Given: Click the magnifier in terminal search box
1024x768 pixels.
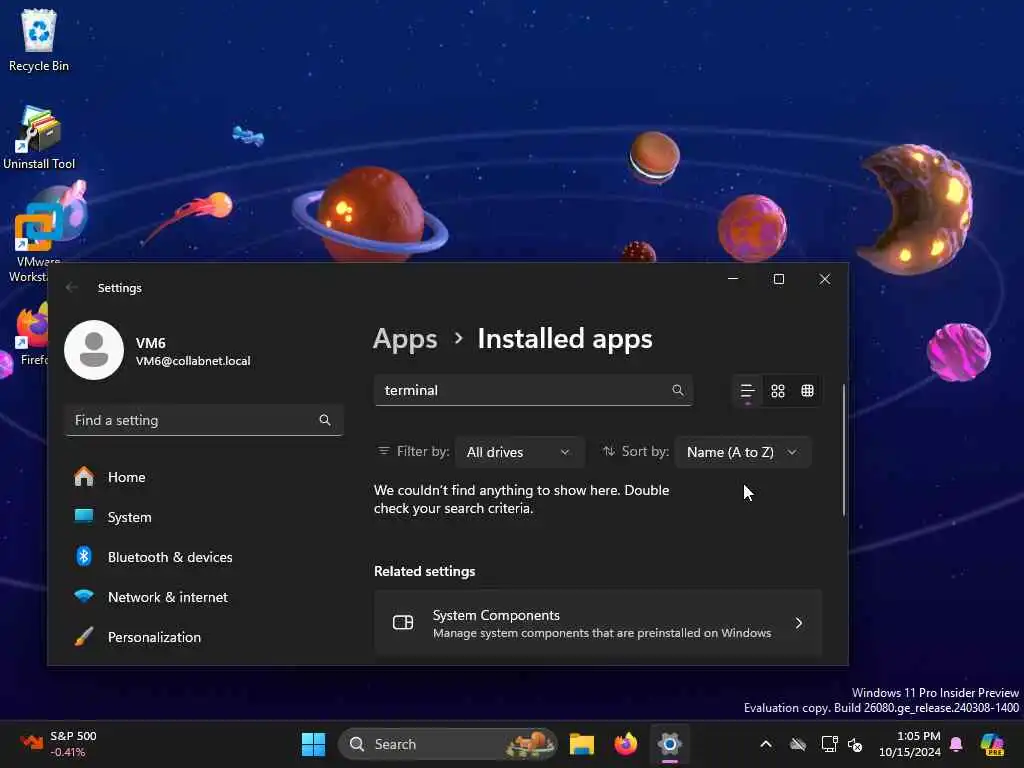Looking at the screenshot, I should [x=678, y=390].
